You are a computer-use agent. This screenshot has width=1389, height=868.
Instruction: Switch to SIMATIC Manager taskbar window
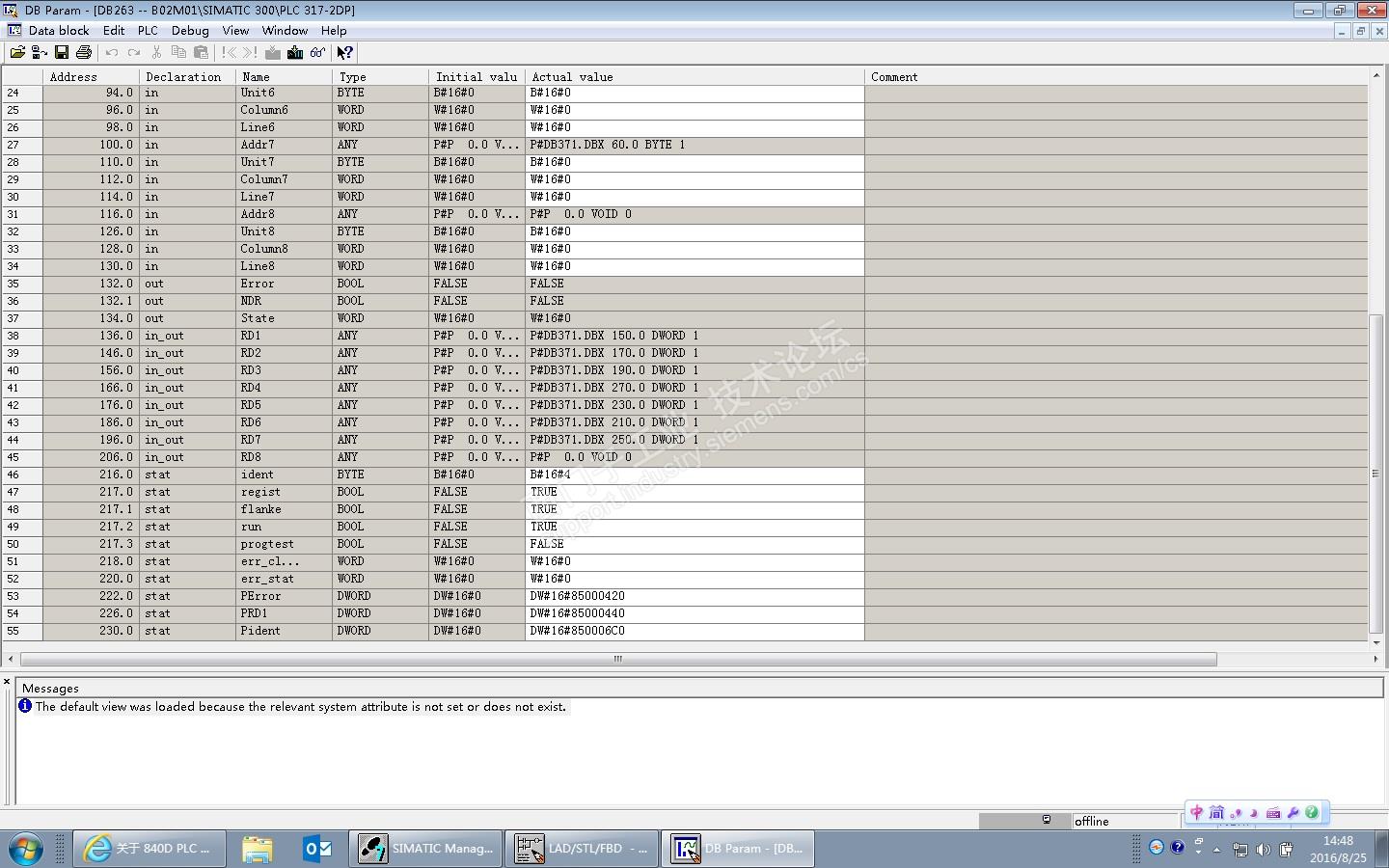[426, 849]
